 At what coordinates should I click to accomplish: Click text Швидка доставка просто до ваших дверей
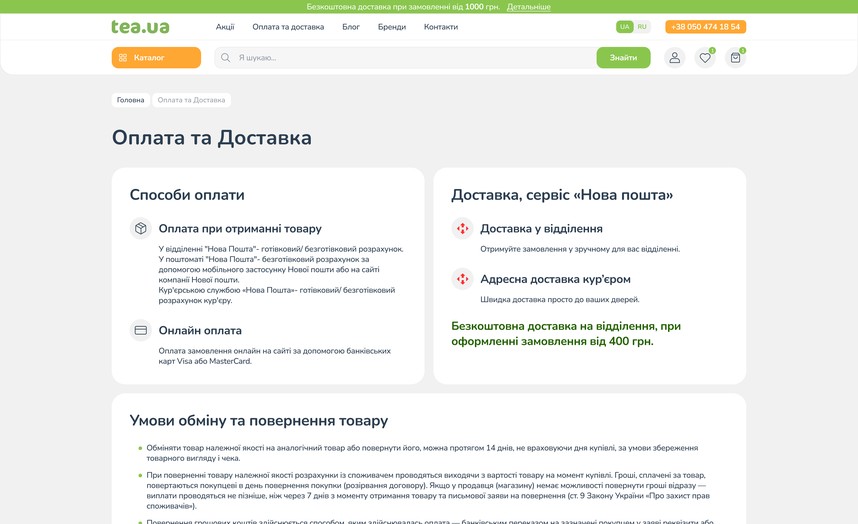(x=560, y=300)
